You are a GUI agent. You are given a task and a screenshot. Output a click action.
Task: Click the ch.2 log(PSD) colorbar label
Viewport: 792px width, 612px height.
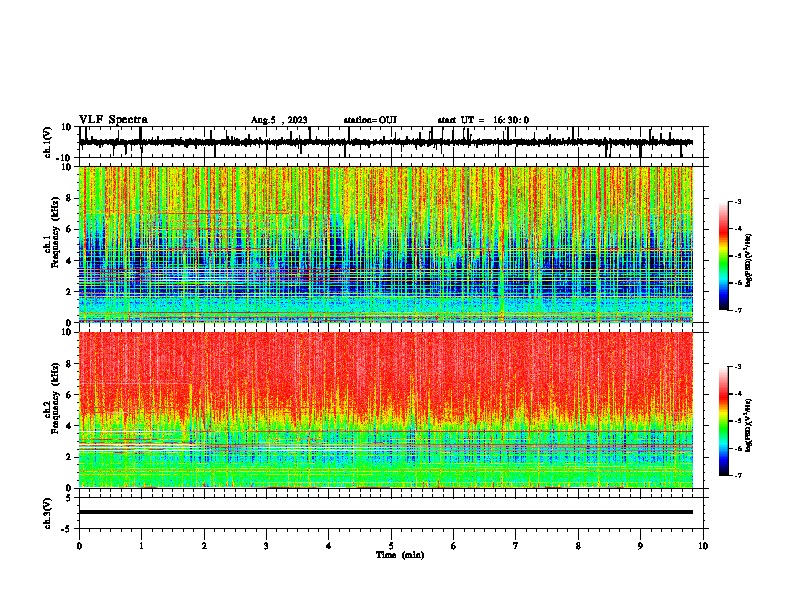point(749,425)
